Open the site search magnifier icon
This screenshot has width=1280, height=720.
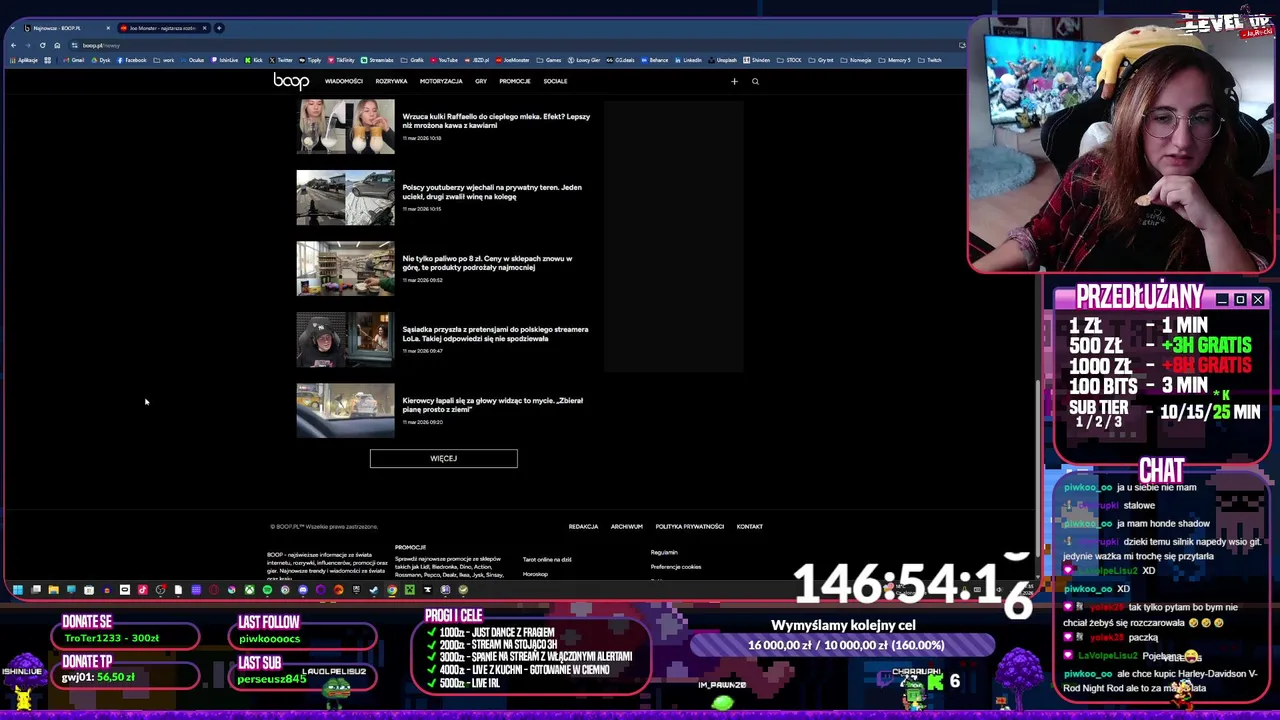coord(755,81)
